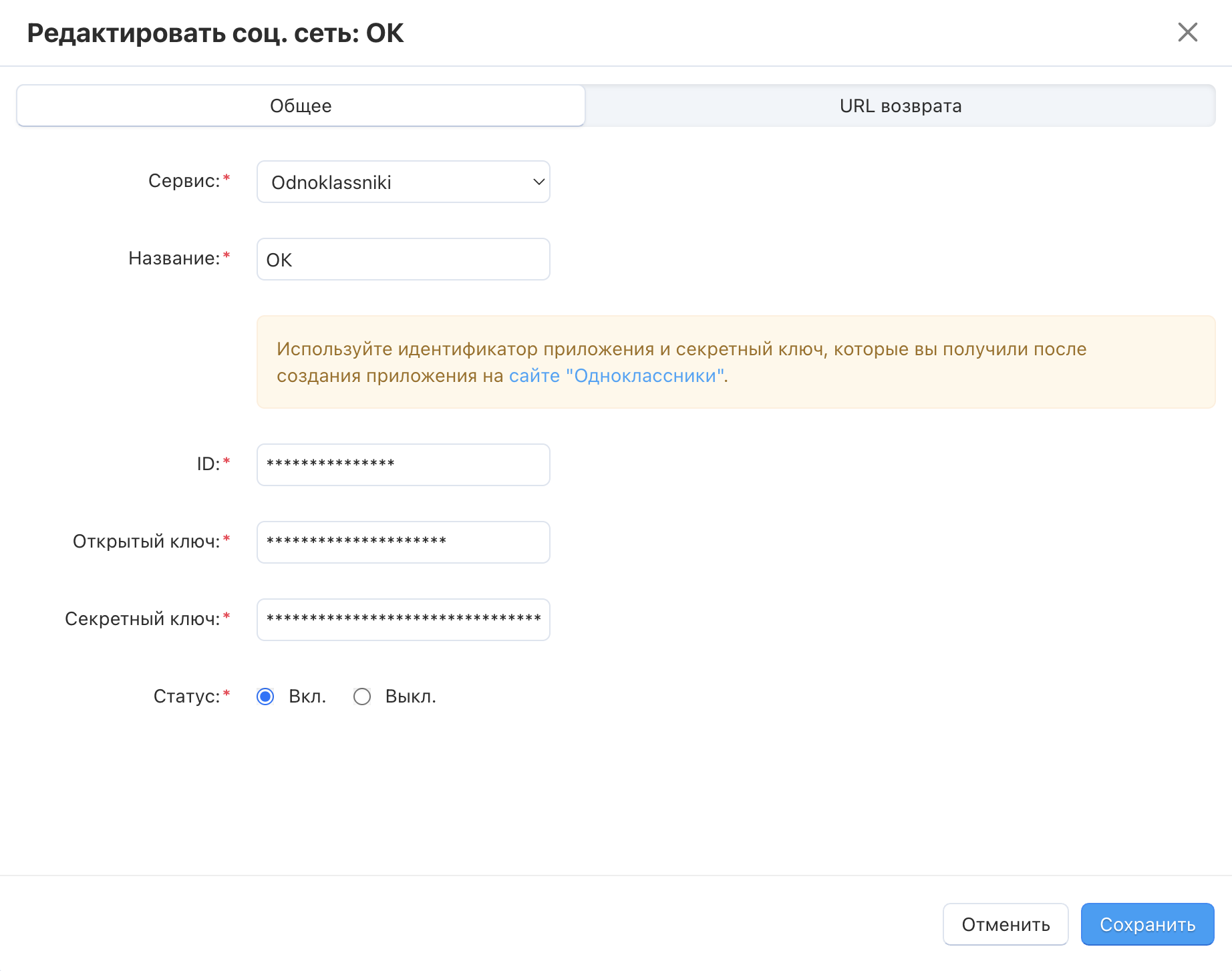Expand the Сервис dropdown showing Odnoklassniki
This screenshot has width=1232, height=971.
tap(403, 182)
